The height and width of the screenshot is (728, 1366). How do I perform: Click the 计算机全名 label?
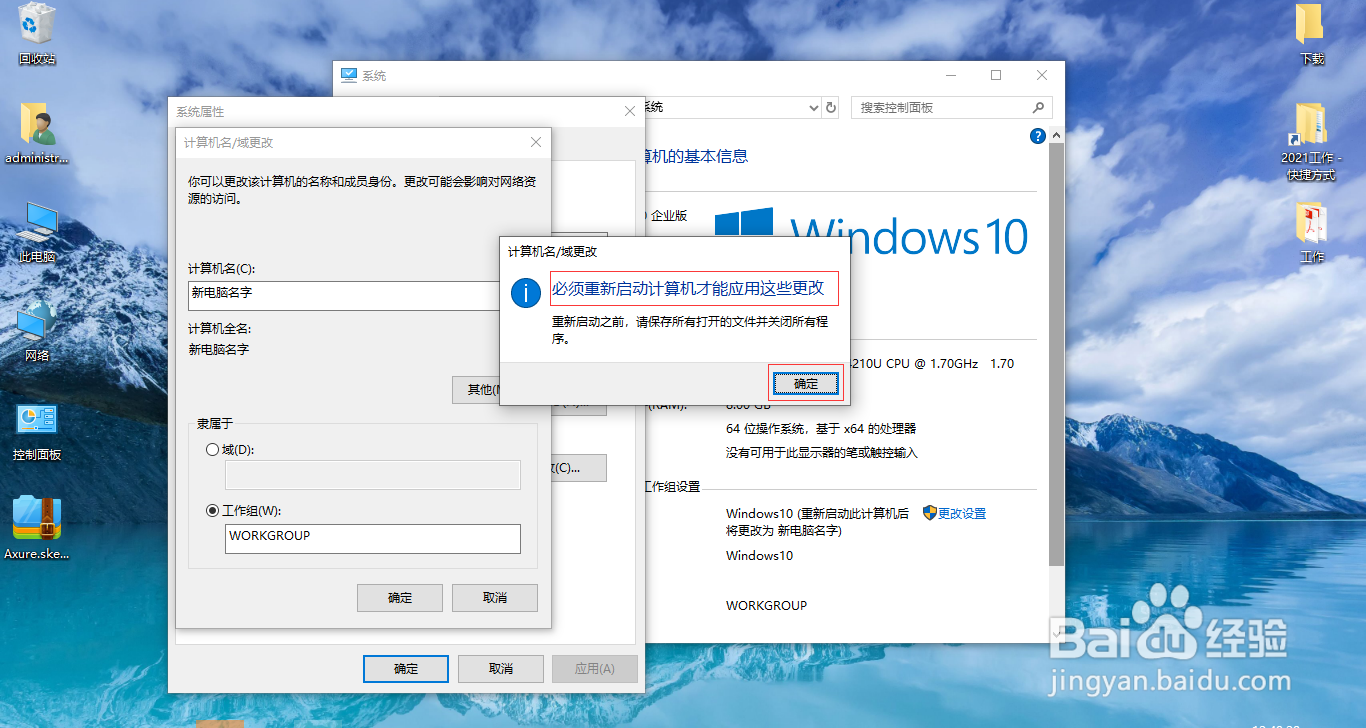(x=219, y=328)
